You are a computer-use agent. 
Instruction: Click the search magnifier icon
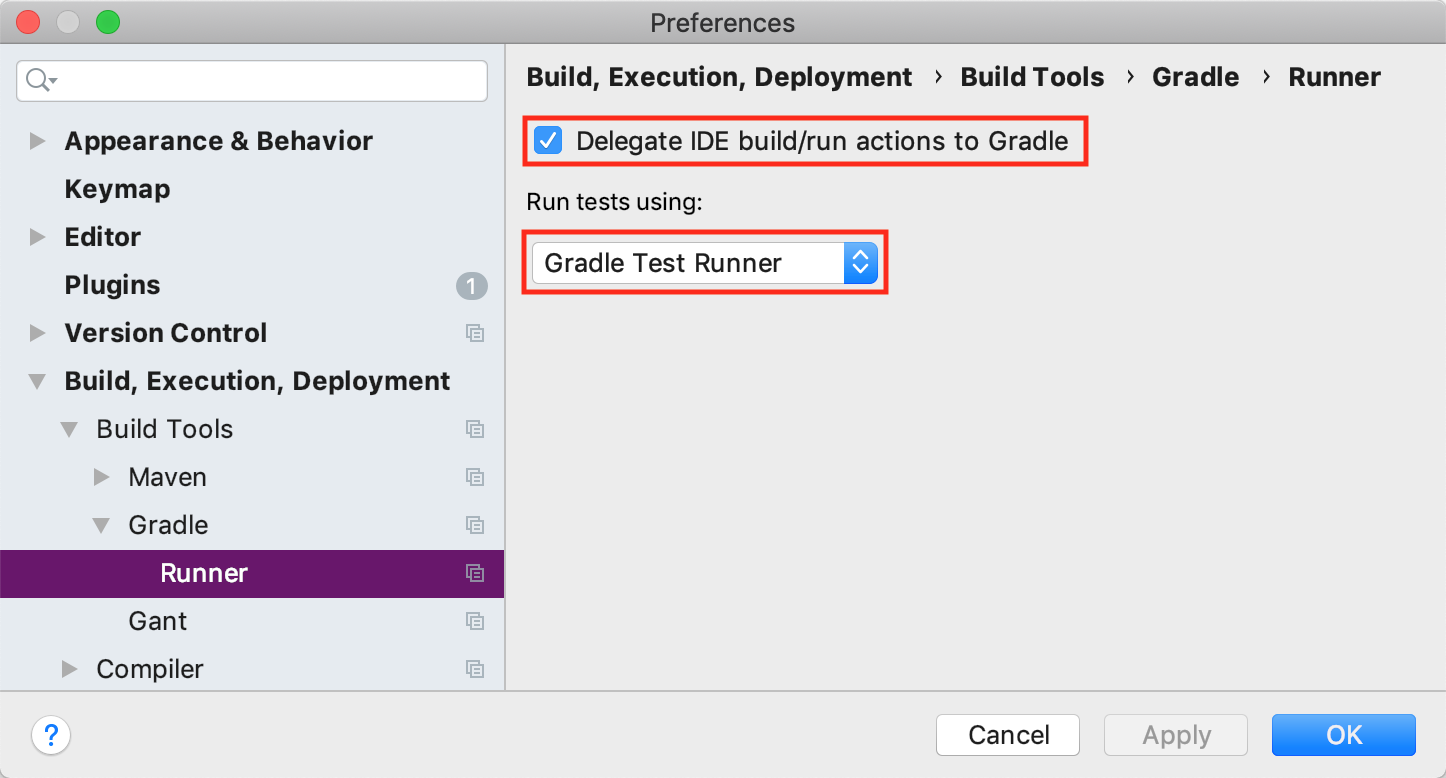pos(38,80)
